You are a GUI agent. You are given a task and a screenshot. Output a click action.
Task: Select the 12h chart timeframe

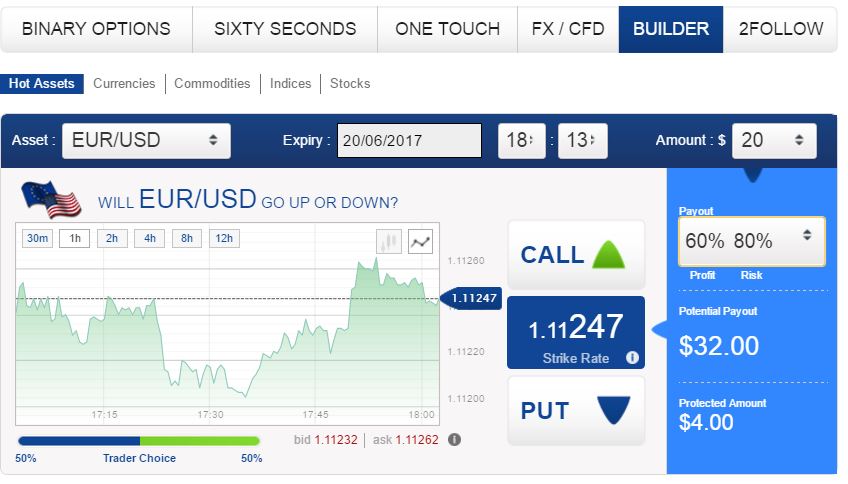click(224, 238)
